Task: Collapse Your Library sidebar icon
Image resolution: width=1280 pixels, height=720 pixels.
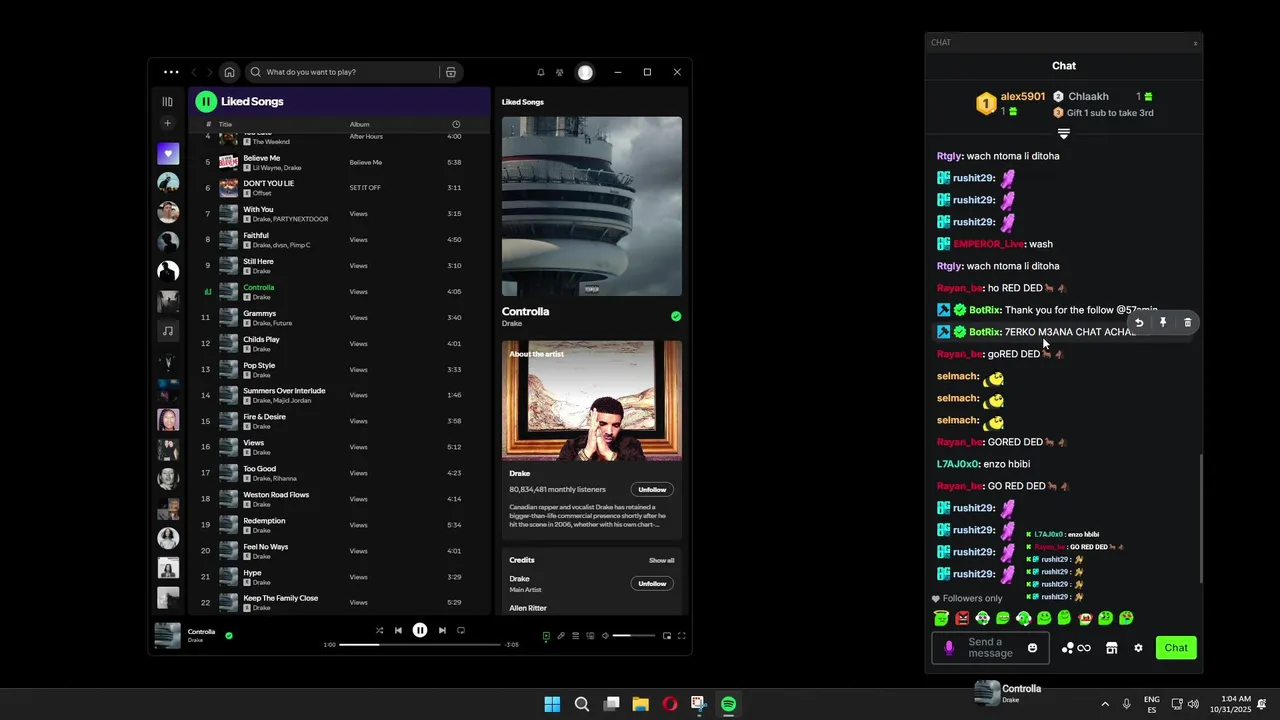Action: coord(168,101)
